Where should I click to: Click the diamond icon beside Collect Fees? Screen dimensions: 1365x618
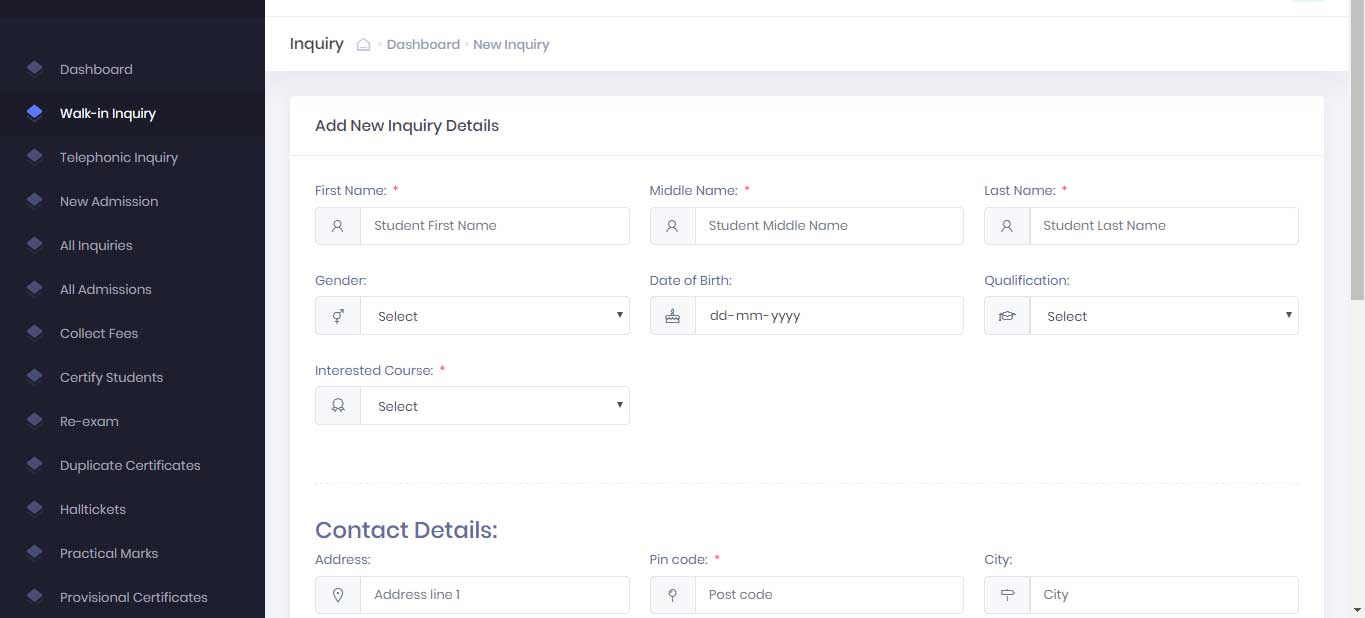pos(35,333)
